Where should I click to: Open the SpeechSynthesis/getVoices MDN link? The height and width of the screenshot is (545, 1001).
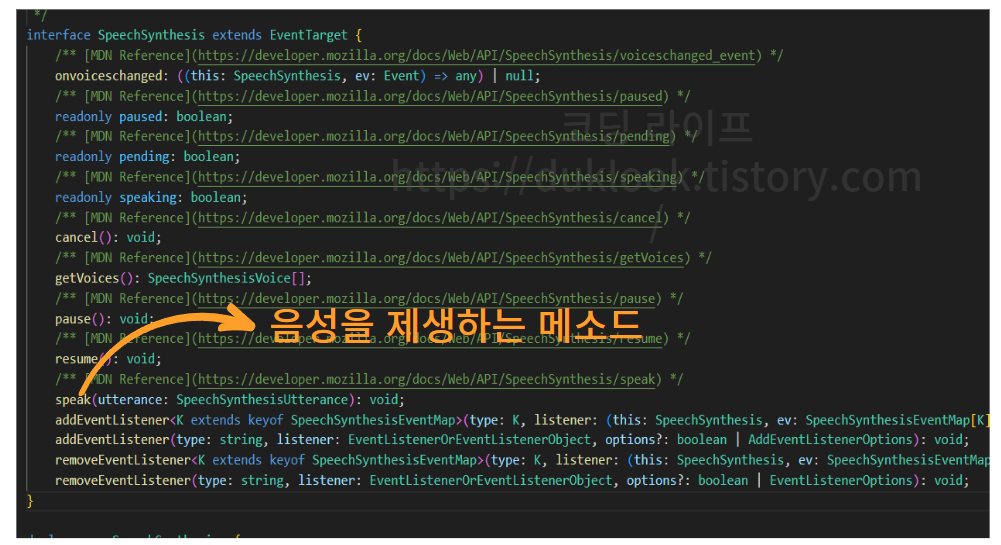pos(440,258)
